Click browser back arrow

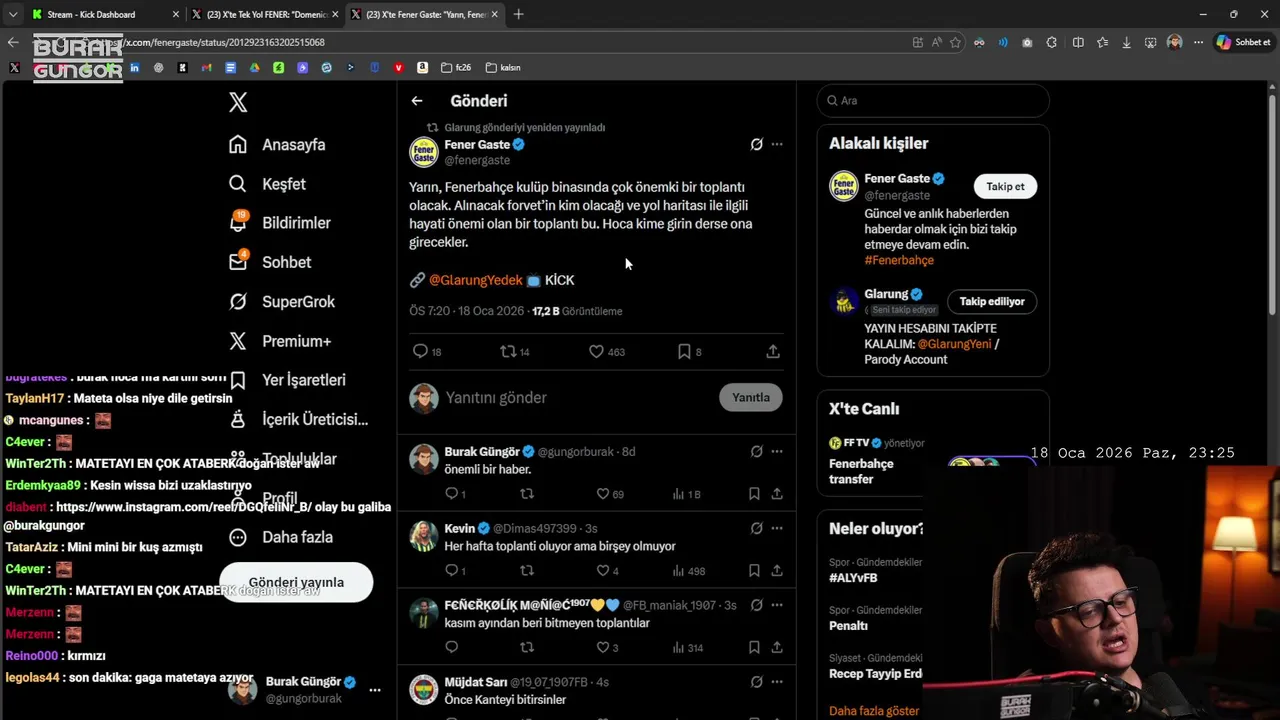click(x=12, y=42)
